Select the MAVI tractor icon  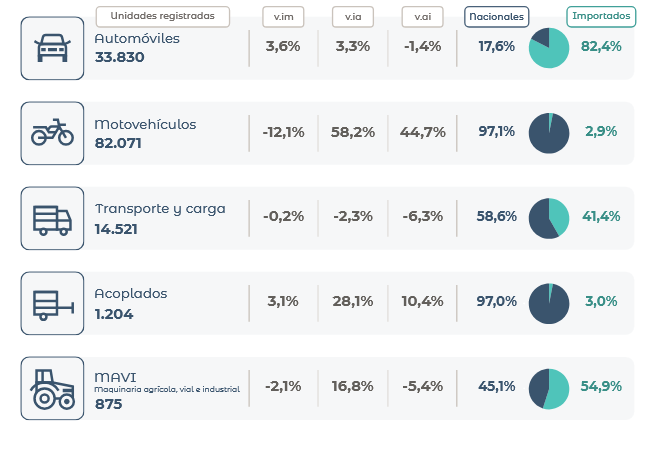click(52, 388)
